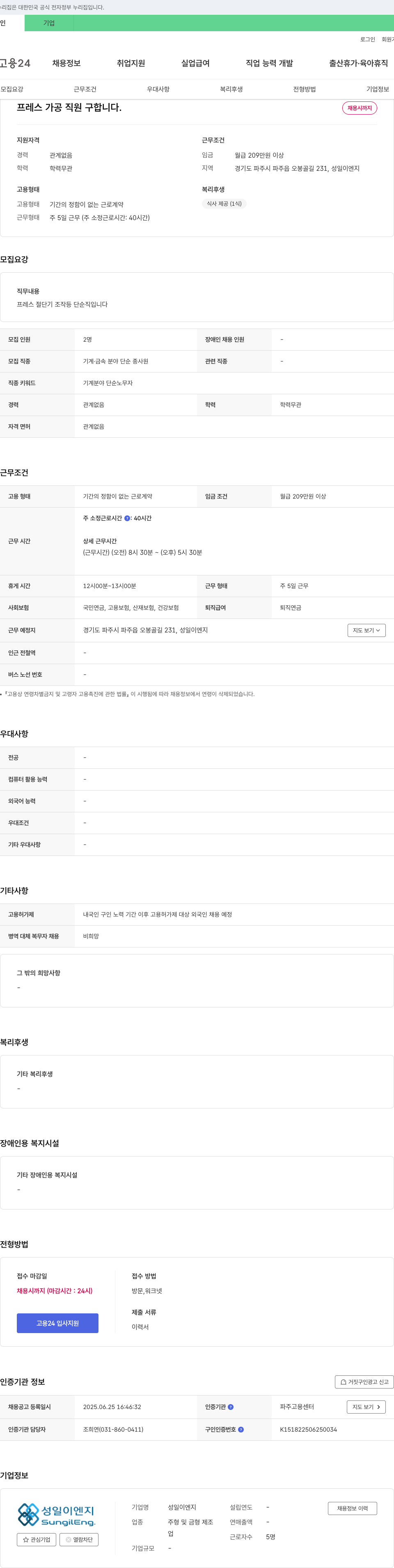This screenshot has width=394, height=1568.
Task: Select 기계분야 단순노무자 keyword cell
Action: click(x=108, y=383)
